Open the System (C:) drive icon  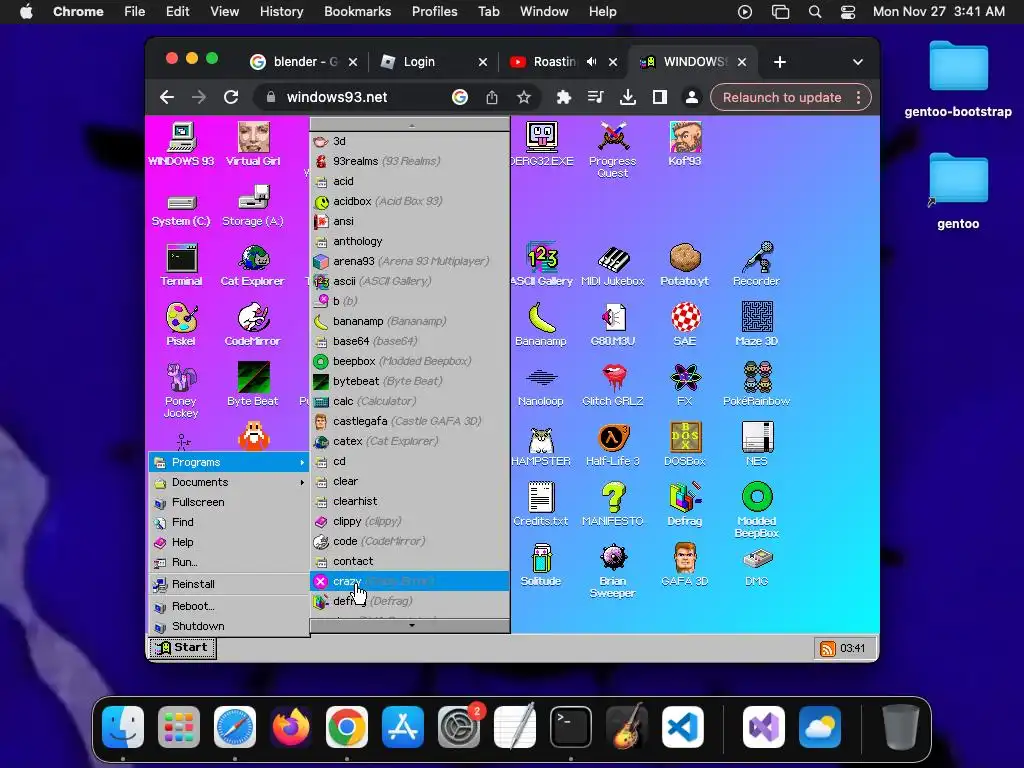(182, 210)
